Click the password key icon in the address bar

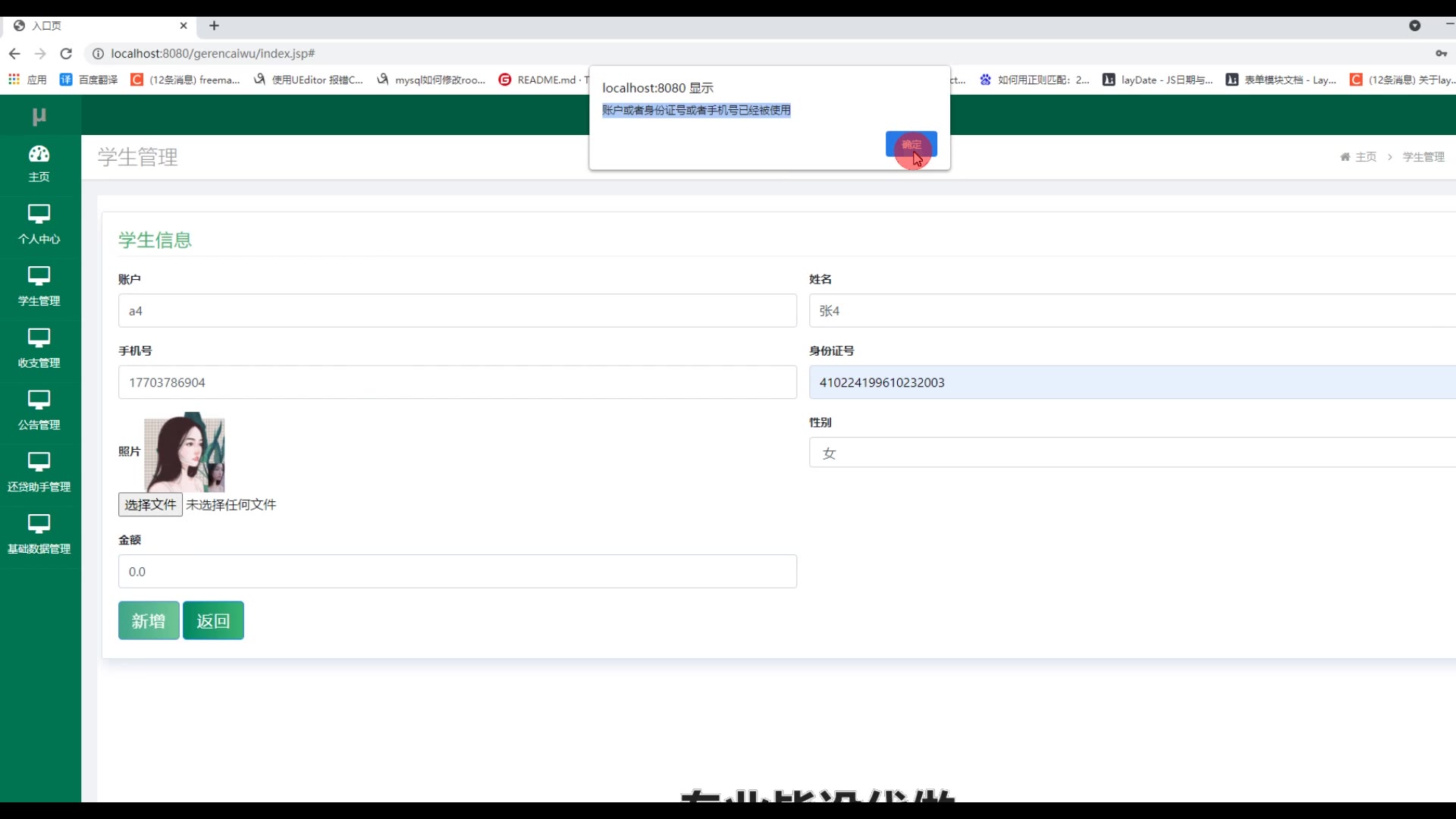(x=1441, y=54)
